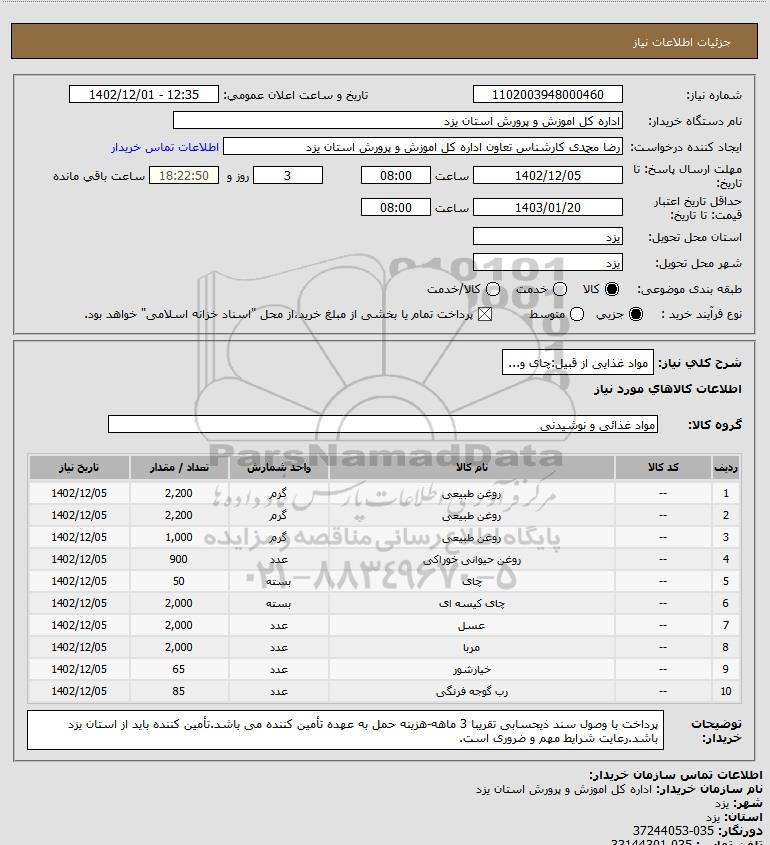The width and height of the screenshot is (770, 845).
Task: Select the کالا/خدمت radio button
Action: [492, 289]
